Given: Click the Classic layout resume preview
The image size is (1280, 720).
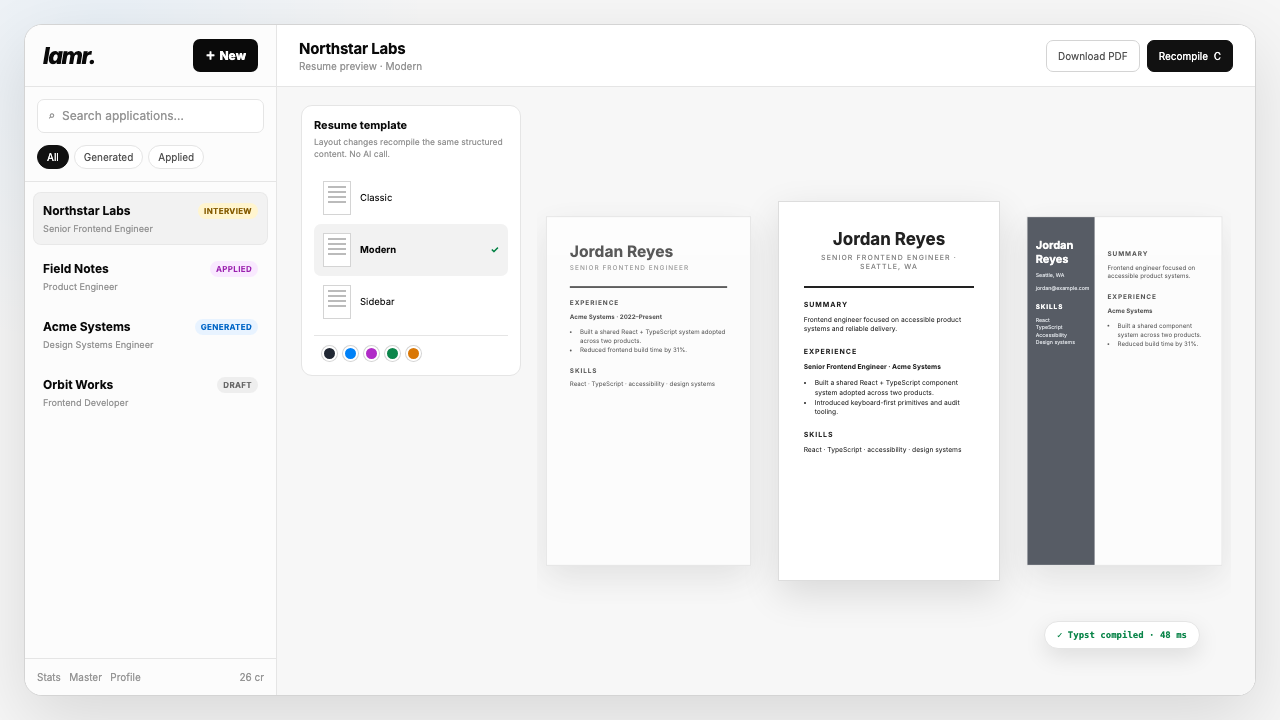Looking at the screenshot, I should click(648, 391).
